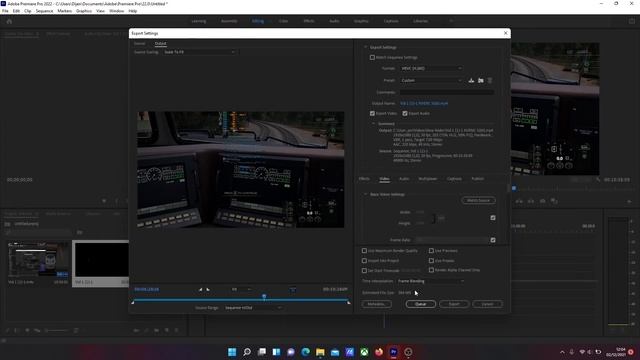The width and height of the screenshot is (640, 360).
Task: Open Source Range dropdown
Action: click(x=253, y=308)
